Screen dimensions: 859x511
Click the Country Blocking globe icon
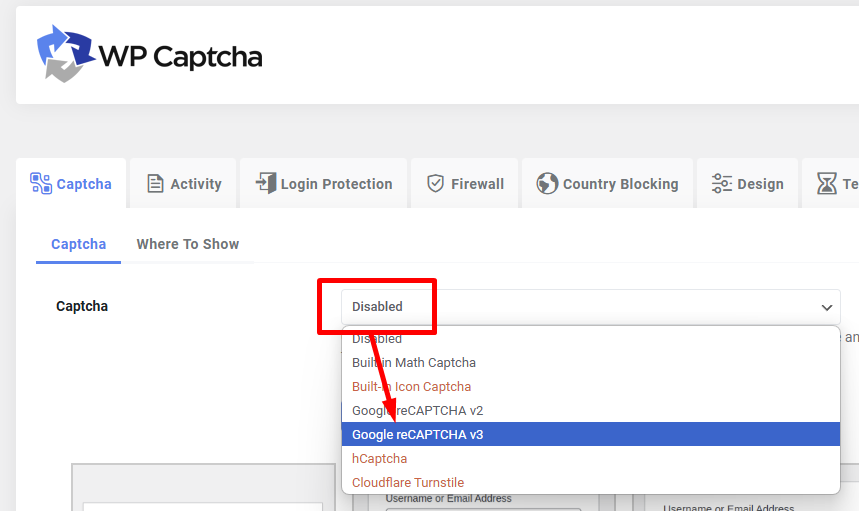point(547,184)
